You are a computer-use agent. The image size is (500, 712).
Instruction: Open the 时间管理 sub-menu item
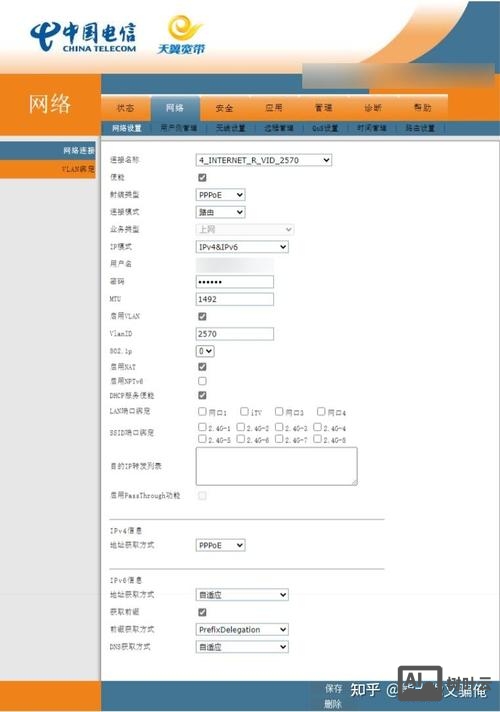tap(371, 128)
